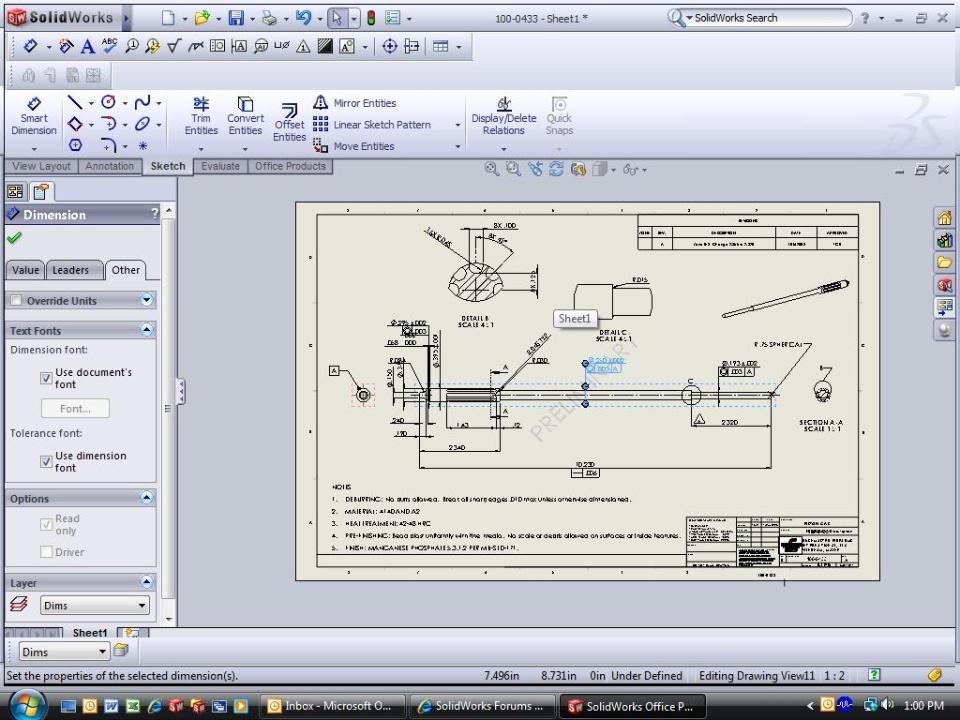Switch to the Evaluate tab
The width and height of the screenshot is (960, 720).
click(x=220, y=166)
